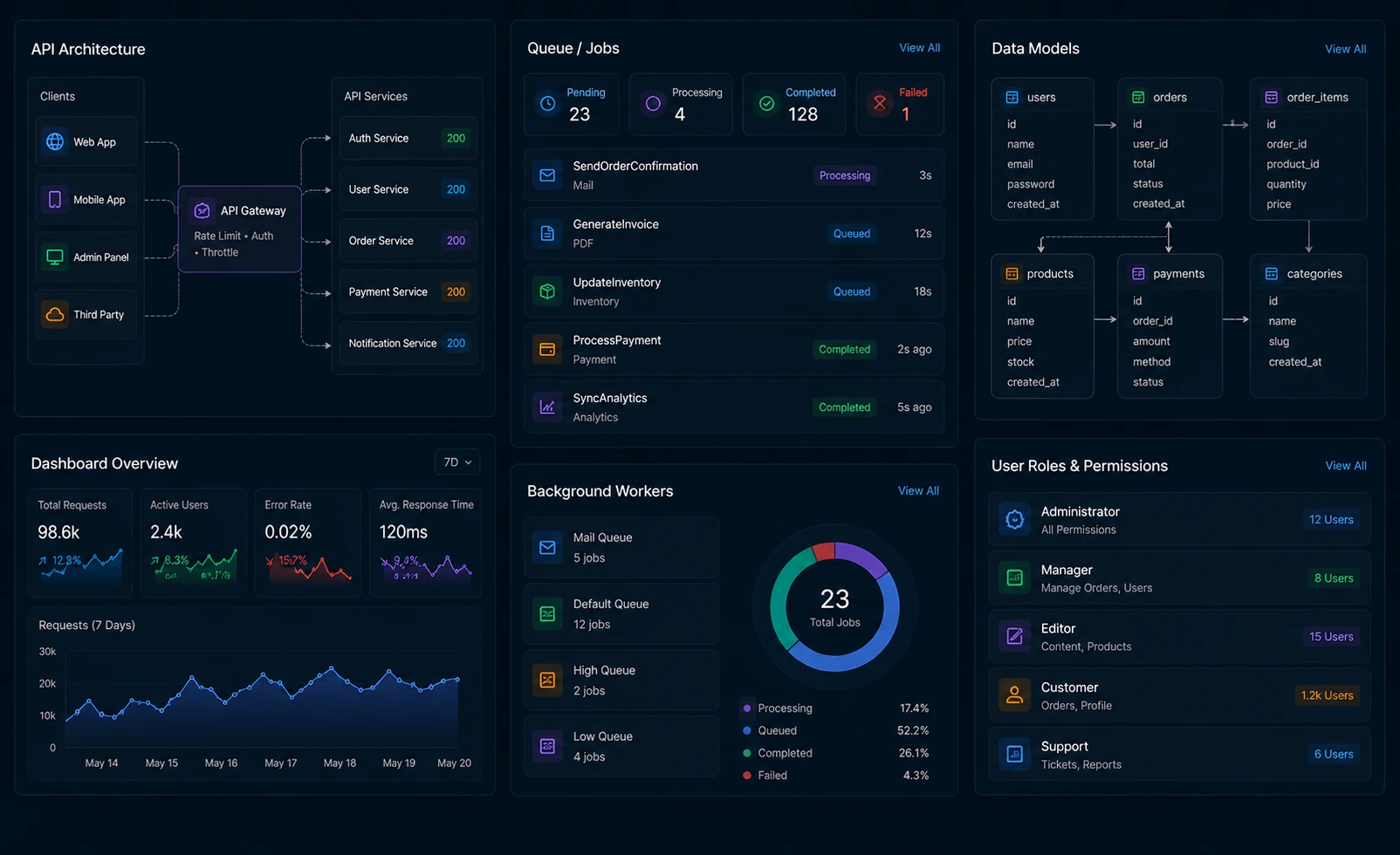Click the Third Party cloud icon

tap(55, 314)
